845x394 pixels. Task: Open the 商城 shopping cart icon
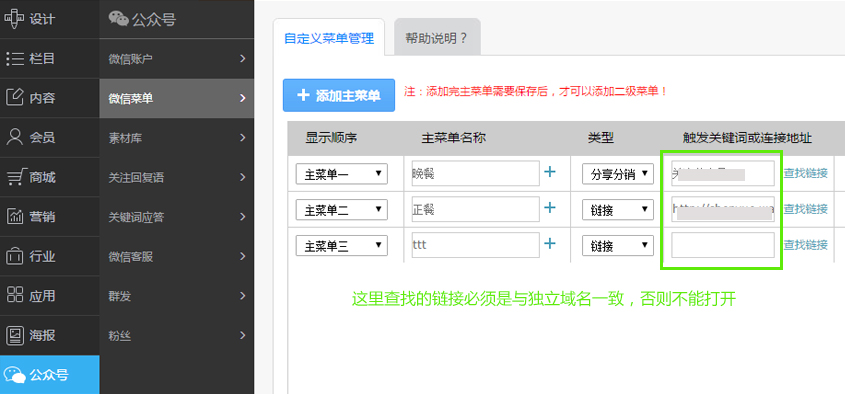pos(15,177)
